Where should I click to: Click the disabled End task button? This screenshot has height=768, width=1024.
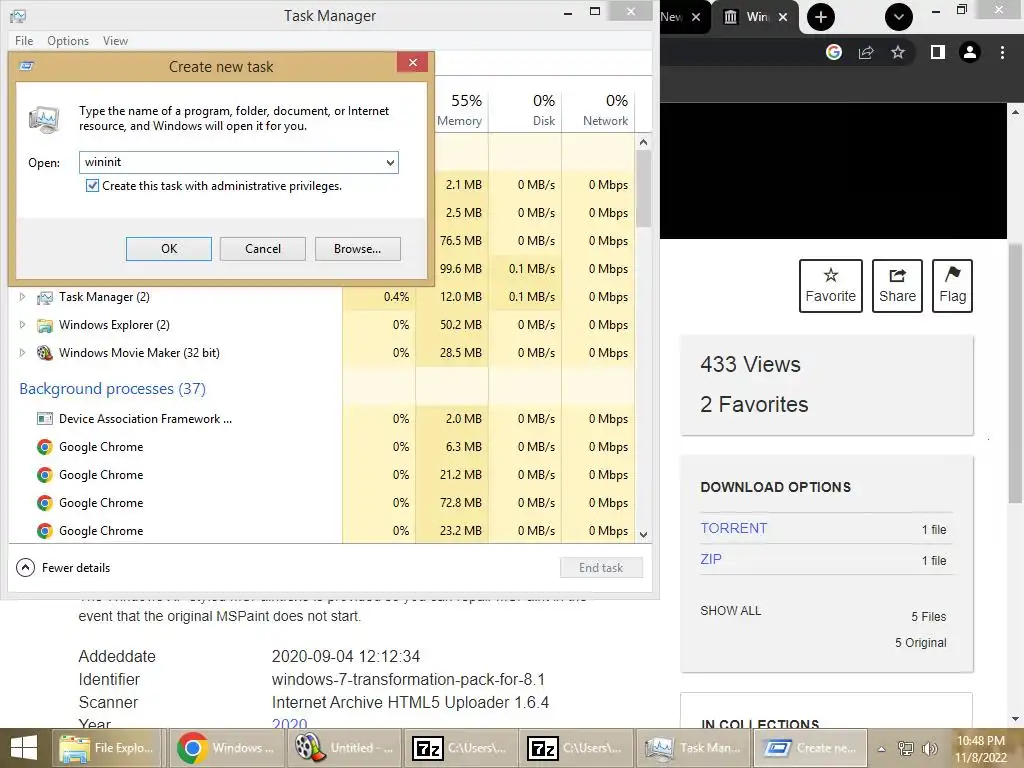(x=601, y=568)
